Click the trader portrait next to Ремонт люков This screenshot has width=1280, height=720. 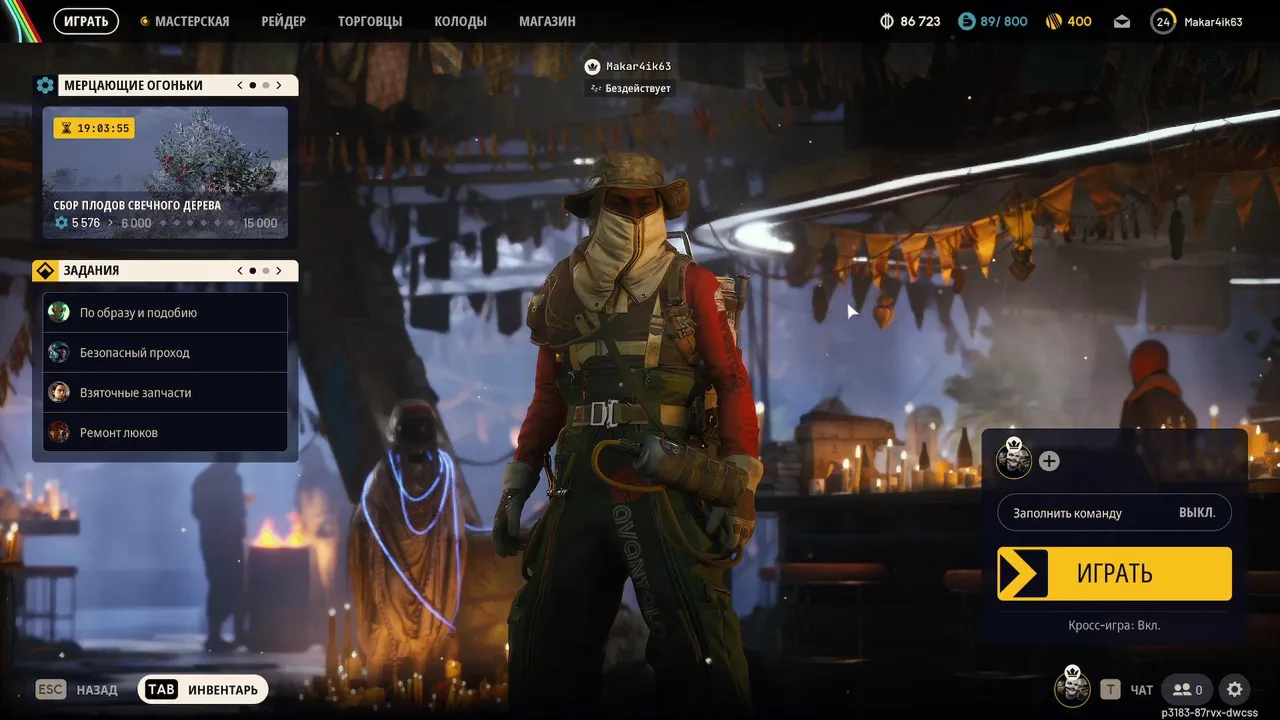coord(59,433)
